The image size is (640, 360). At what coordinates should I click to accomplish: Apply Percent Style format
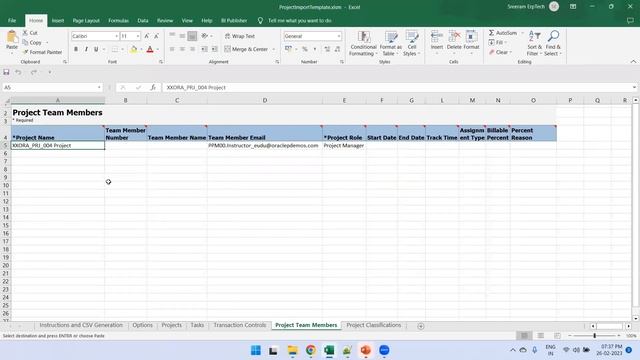(x=304, y=49)
